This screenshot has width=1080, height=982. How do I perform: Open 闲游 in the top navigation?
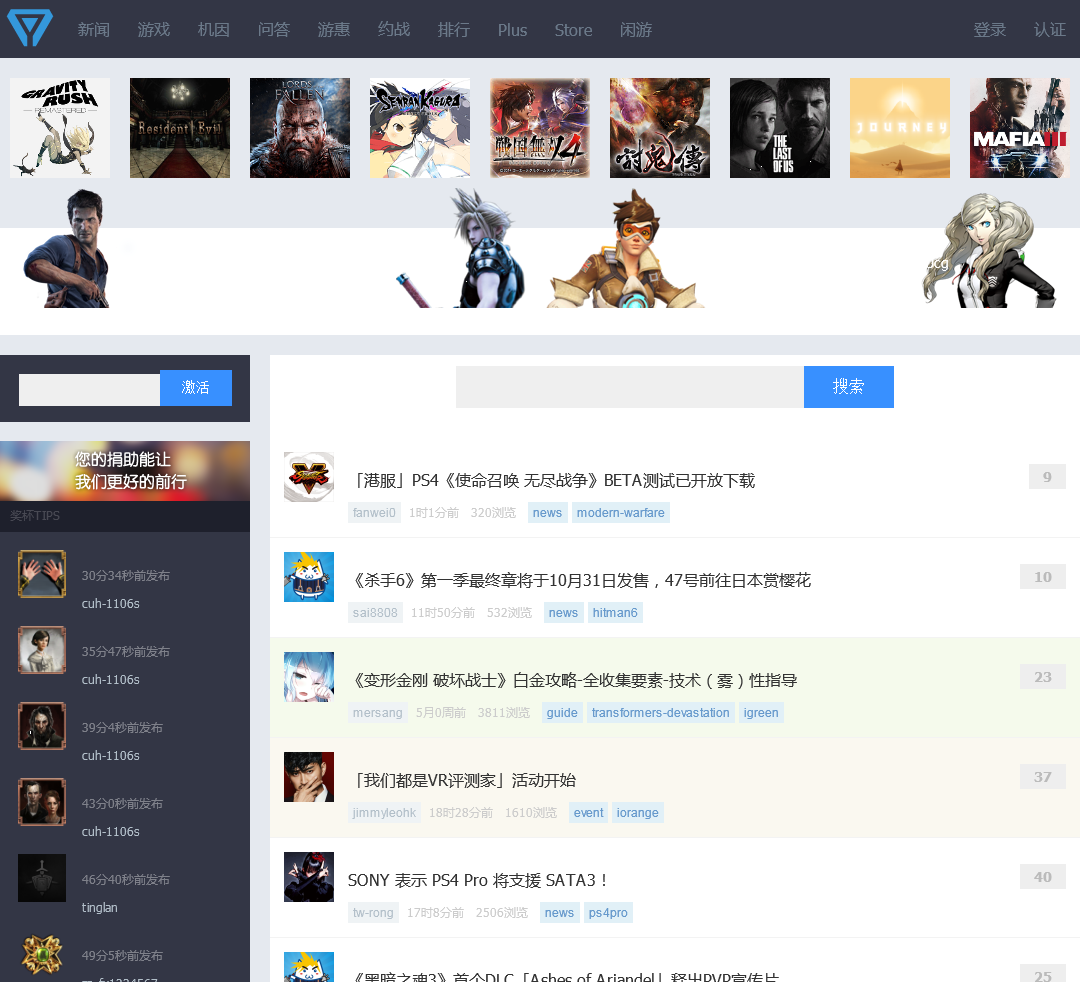[636, 30]
